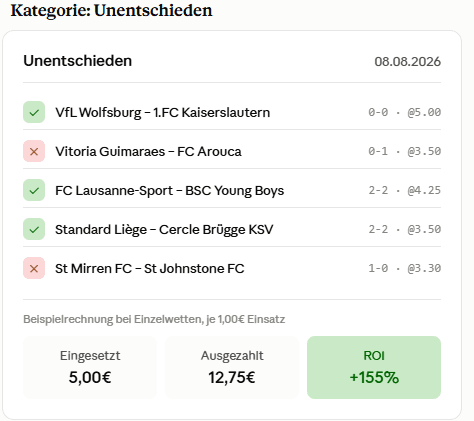Click the green check icon for VfL Wolfsburg
The width and height of the screenshot is (474, 421).
[34, 112]
